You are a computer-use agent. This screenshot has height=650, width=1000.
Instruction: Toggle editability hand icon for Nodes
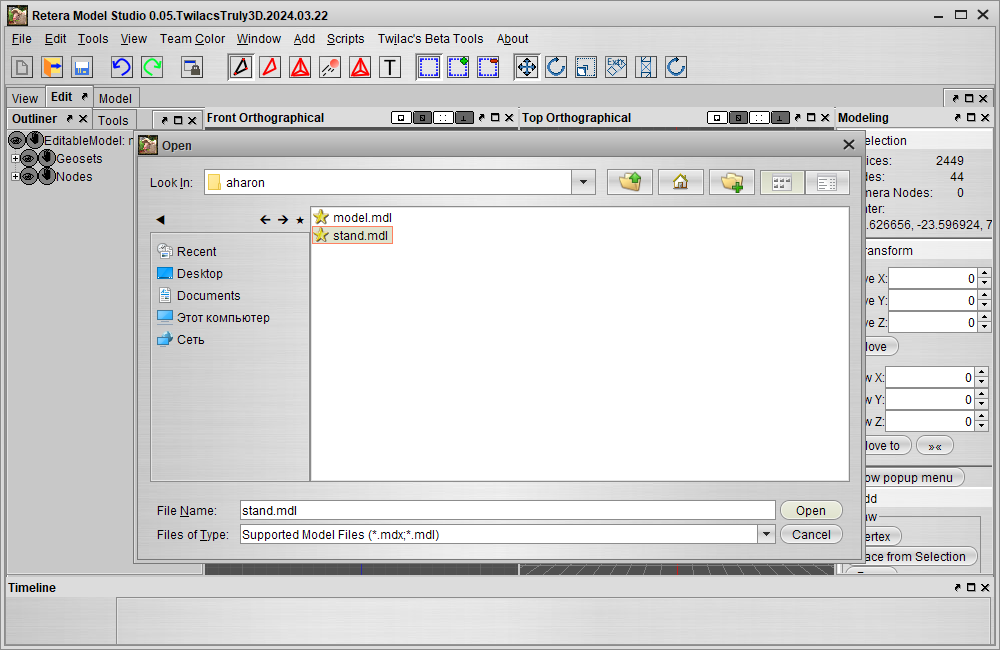47,176
